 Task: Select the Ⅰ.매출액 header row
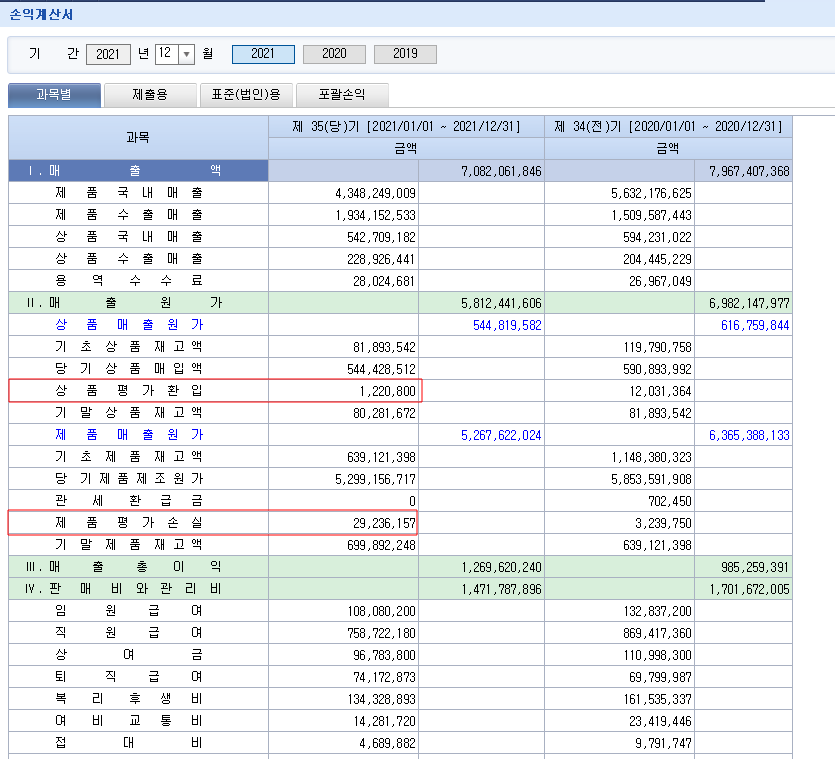point(138,171)
